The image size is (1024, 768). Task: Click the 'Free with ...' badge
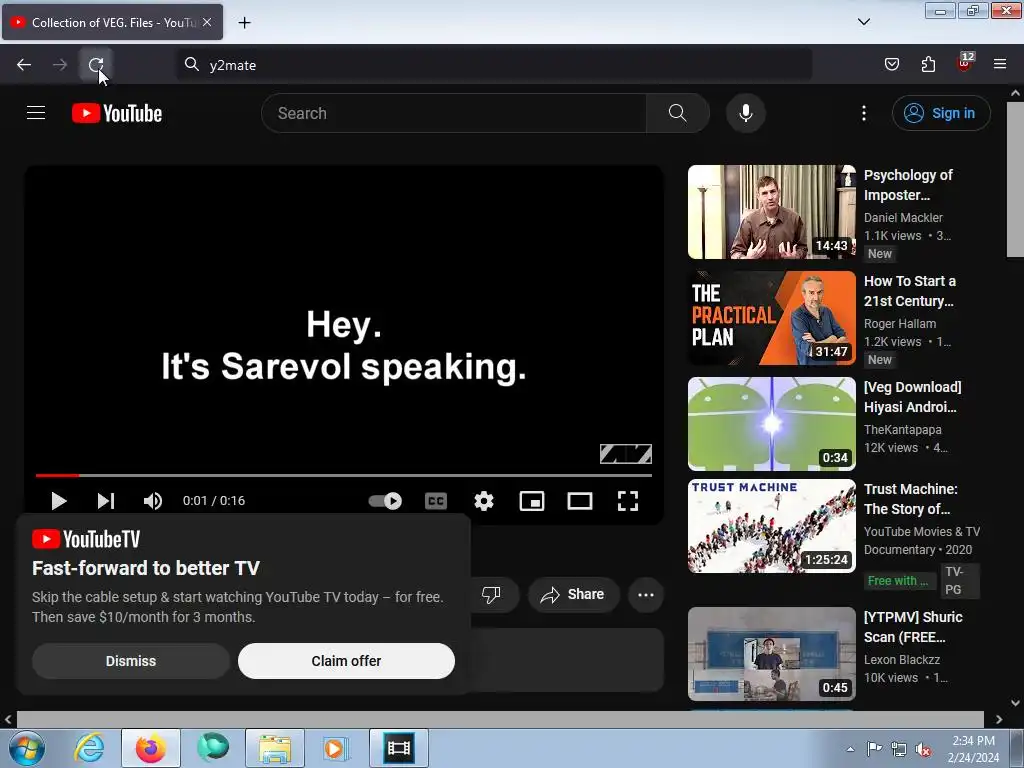click(899, 581)
